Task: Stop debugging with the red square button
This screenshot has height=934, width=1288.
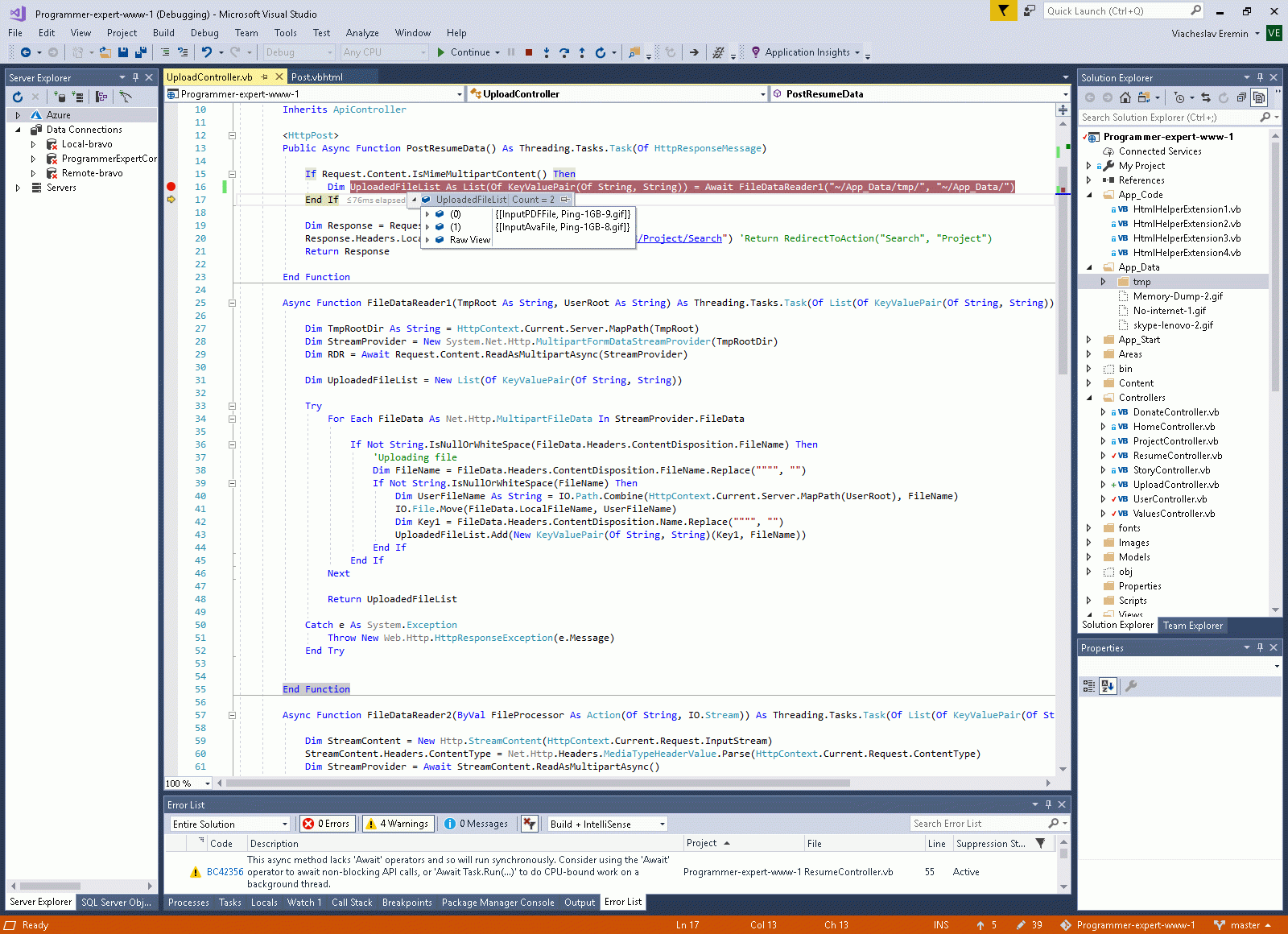Action: 529,52
